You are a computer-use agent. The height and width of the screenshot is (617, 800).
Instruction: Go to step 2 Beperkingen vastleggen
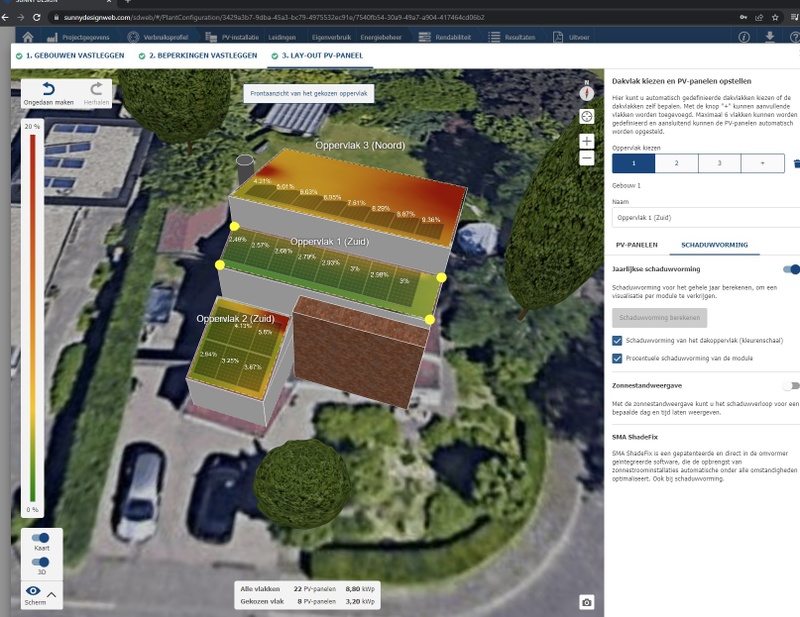tap(198, 56)
